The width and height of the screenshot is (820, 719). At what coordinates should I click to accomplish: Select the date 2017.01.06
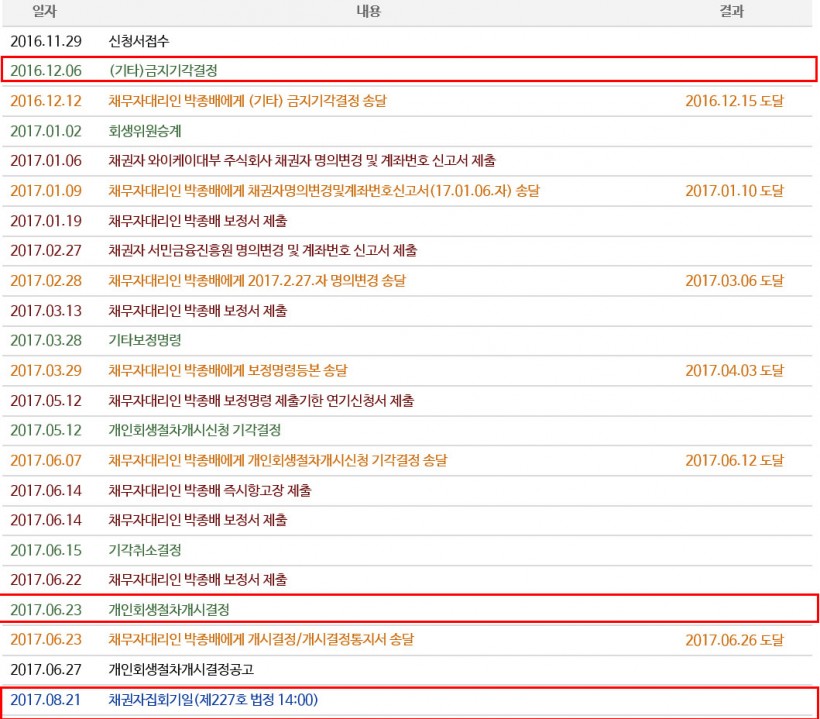46,161
